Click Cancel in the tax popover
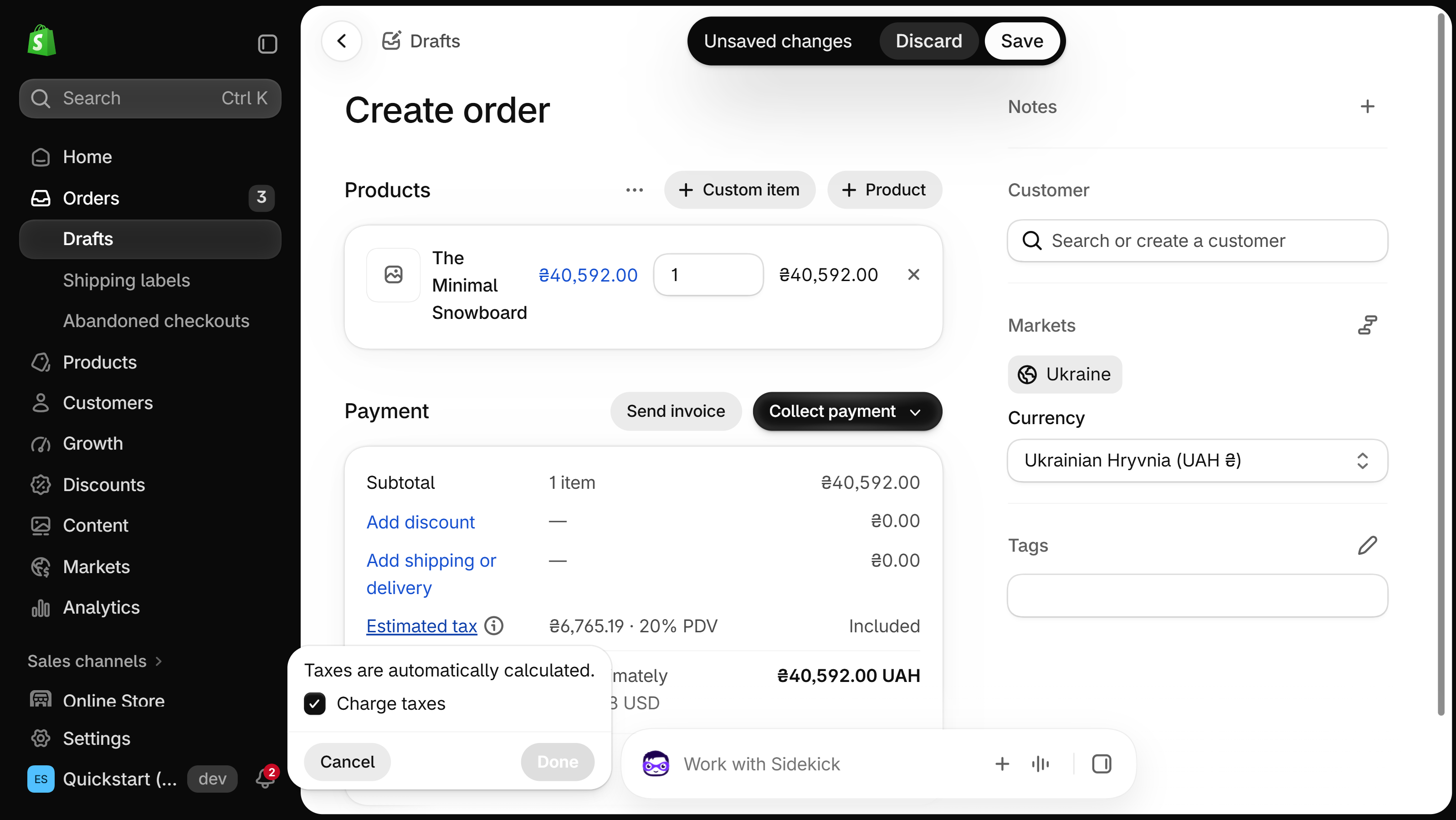 (x=347, y=762)
